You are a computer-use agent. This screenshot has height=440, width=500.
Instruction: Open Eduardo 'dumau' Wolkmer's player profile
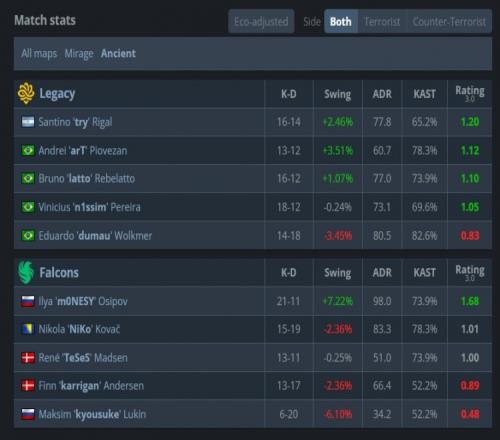pyautogui.click(x=95, y=236)
